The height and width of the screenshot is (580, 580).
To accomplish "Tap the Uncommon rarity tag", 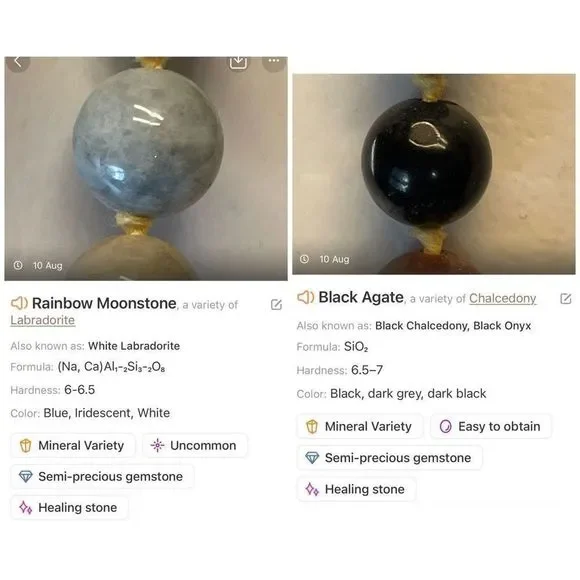I will (195, 445).
